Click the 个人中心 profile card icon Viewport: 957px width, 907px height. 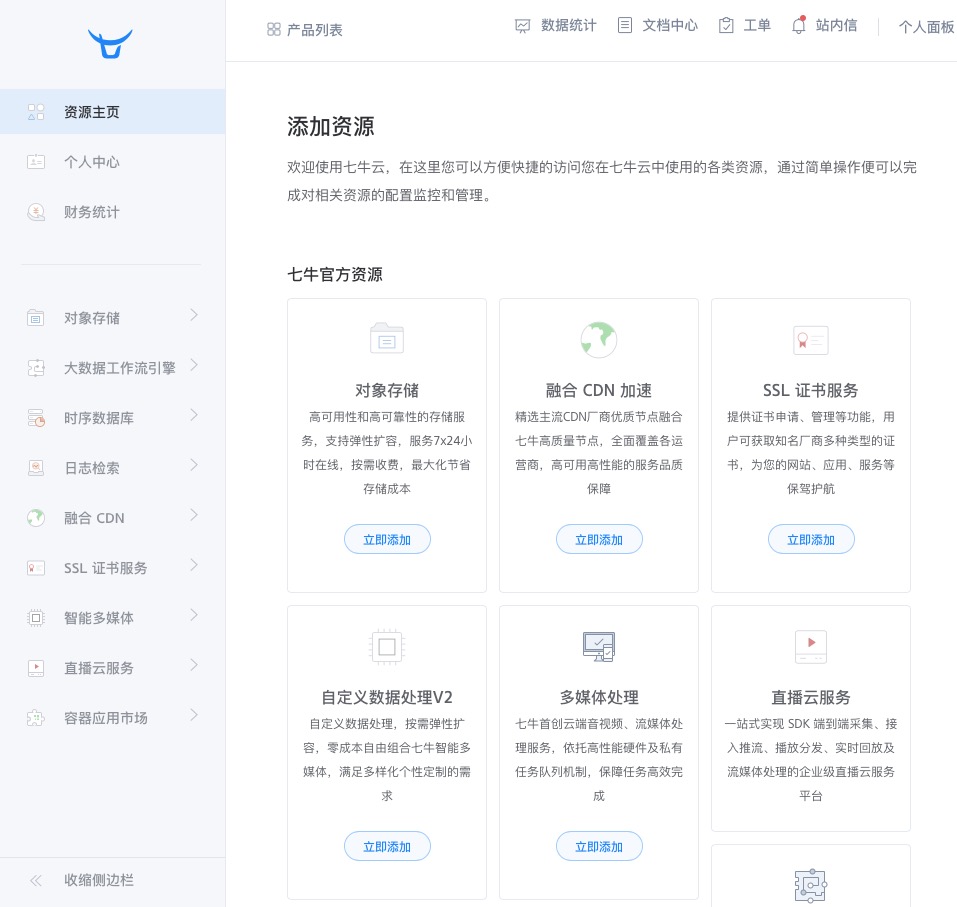coord(36,162)
